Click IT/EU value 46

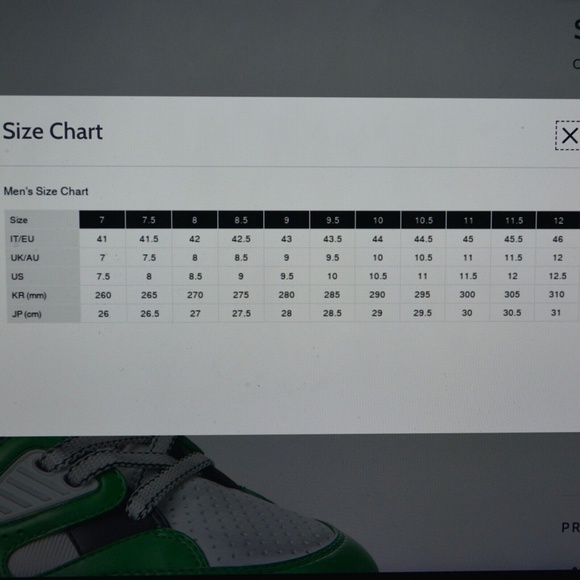[558, 239]
